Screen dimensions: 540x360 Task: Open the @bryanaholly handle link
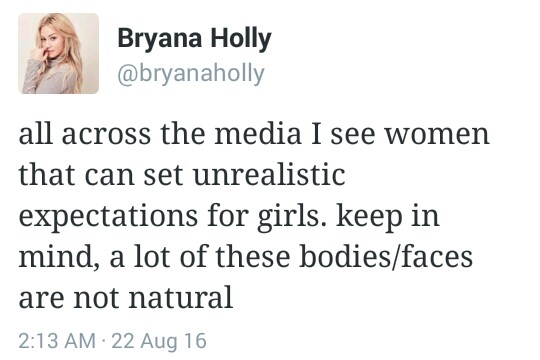[191, 74]
